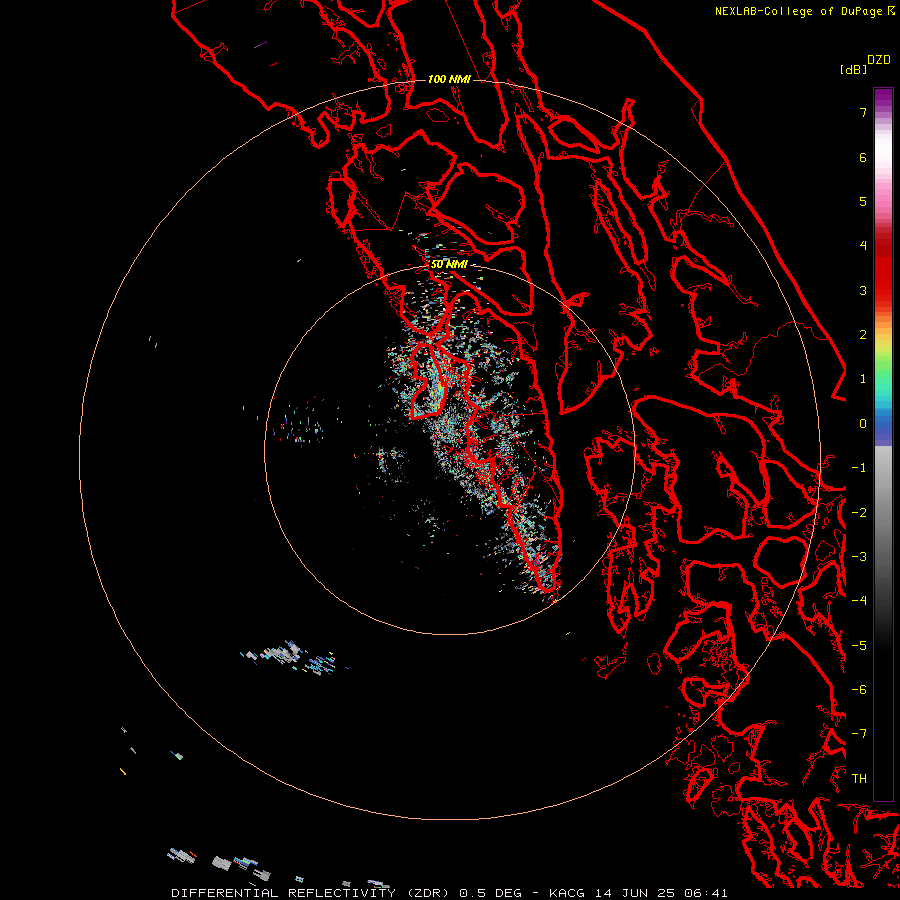Click the -5 value on the color scale

(859, 646)
